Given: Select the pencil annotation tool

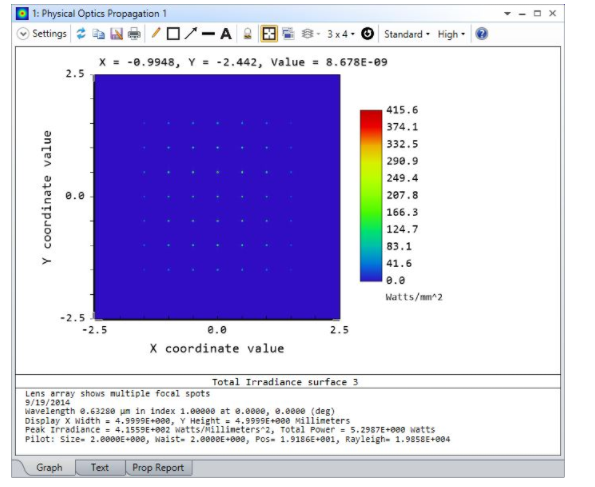Looking at the screenshot, I should coord(156,33).
